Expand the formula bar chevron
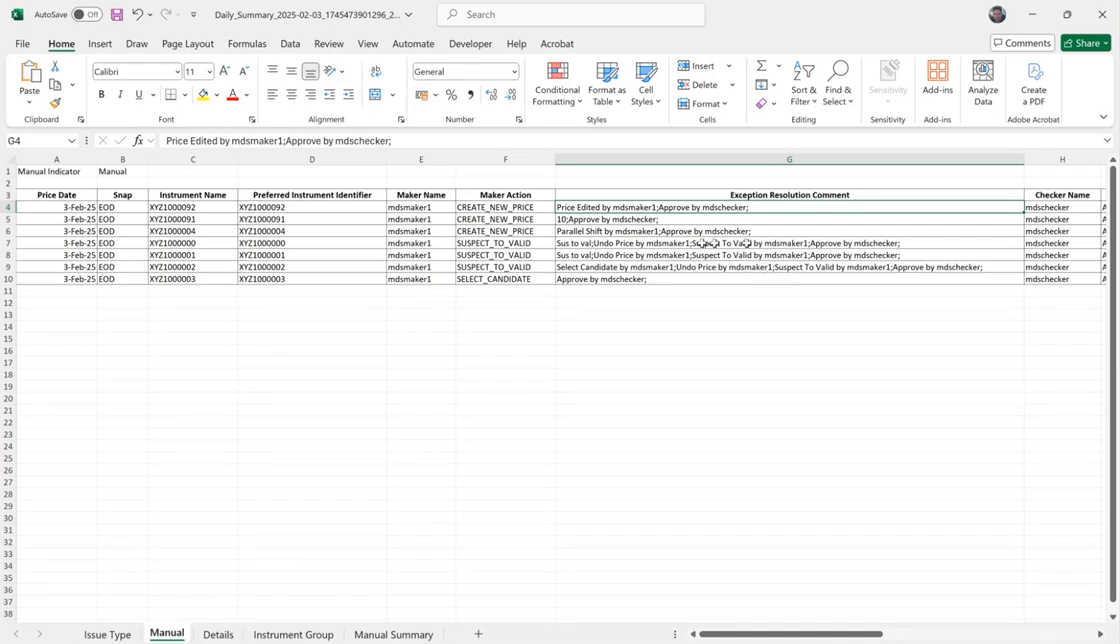 (1107, 141)
